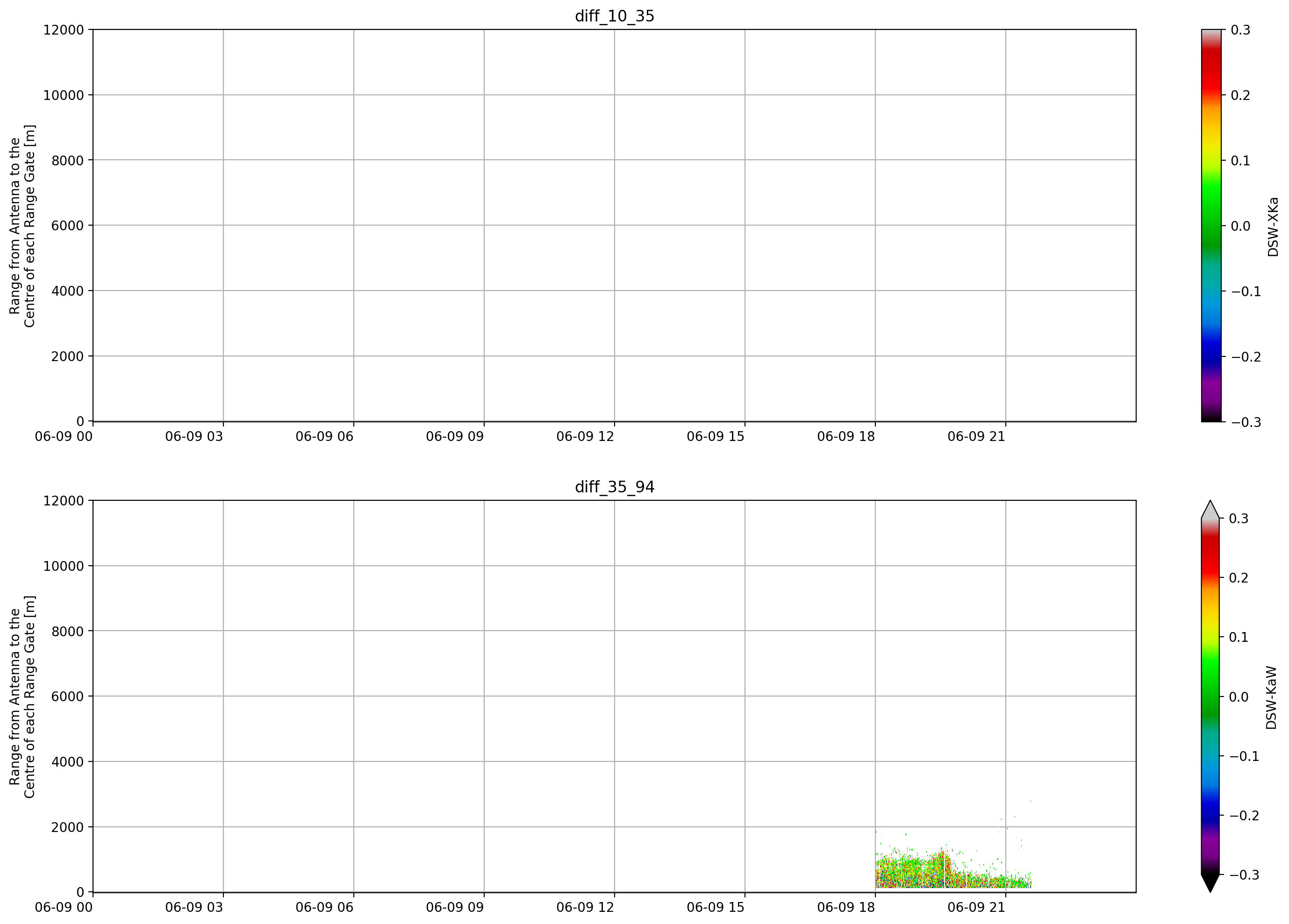
Task: Click the "06-09 00" x-tick label under diff_35_94
Action: pos(64,907)
